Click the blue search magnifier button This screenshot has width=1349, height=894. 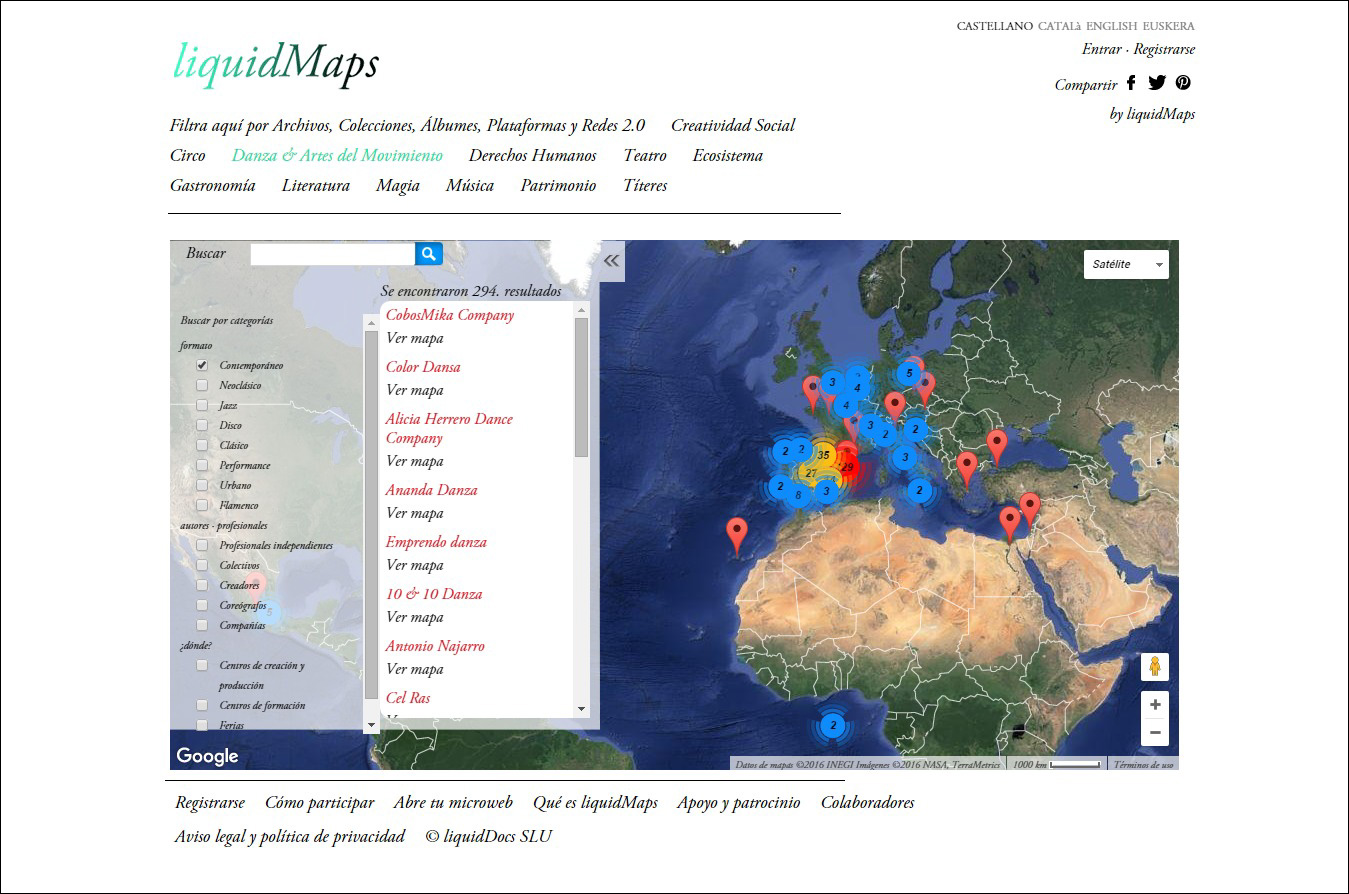[429, 254]
